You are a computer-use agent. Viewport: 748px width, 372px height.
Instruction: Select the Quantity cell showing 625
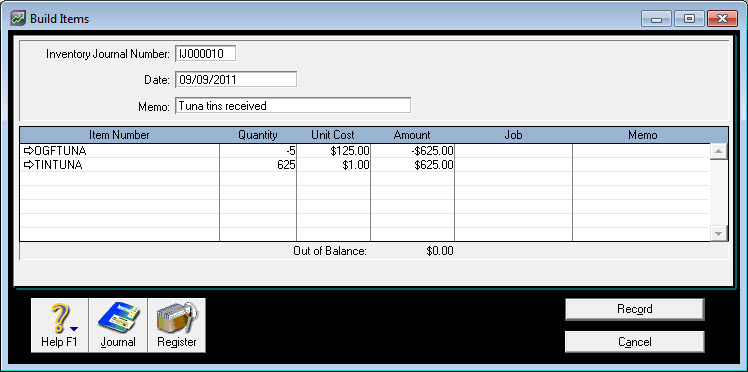pyautogui.click(x=258, y=165)
